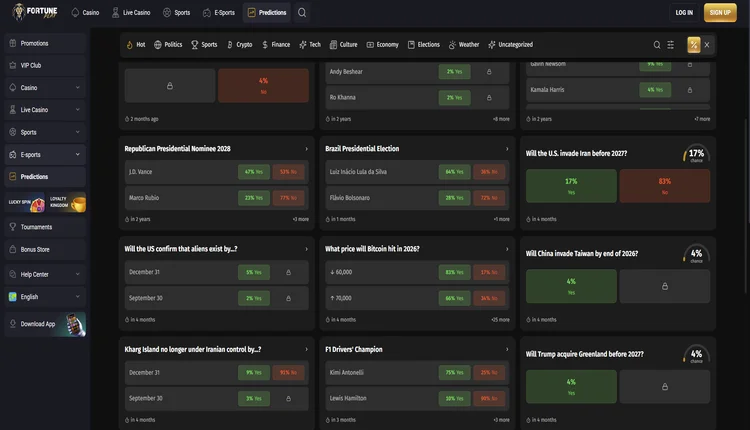750x430 pixels.
Task: Select the Crypto category tab
Action: (x=240, y=44)
